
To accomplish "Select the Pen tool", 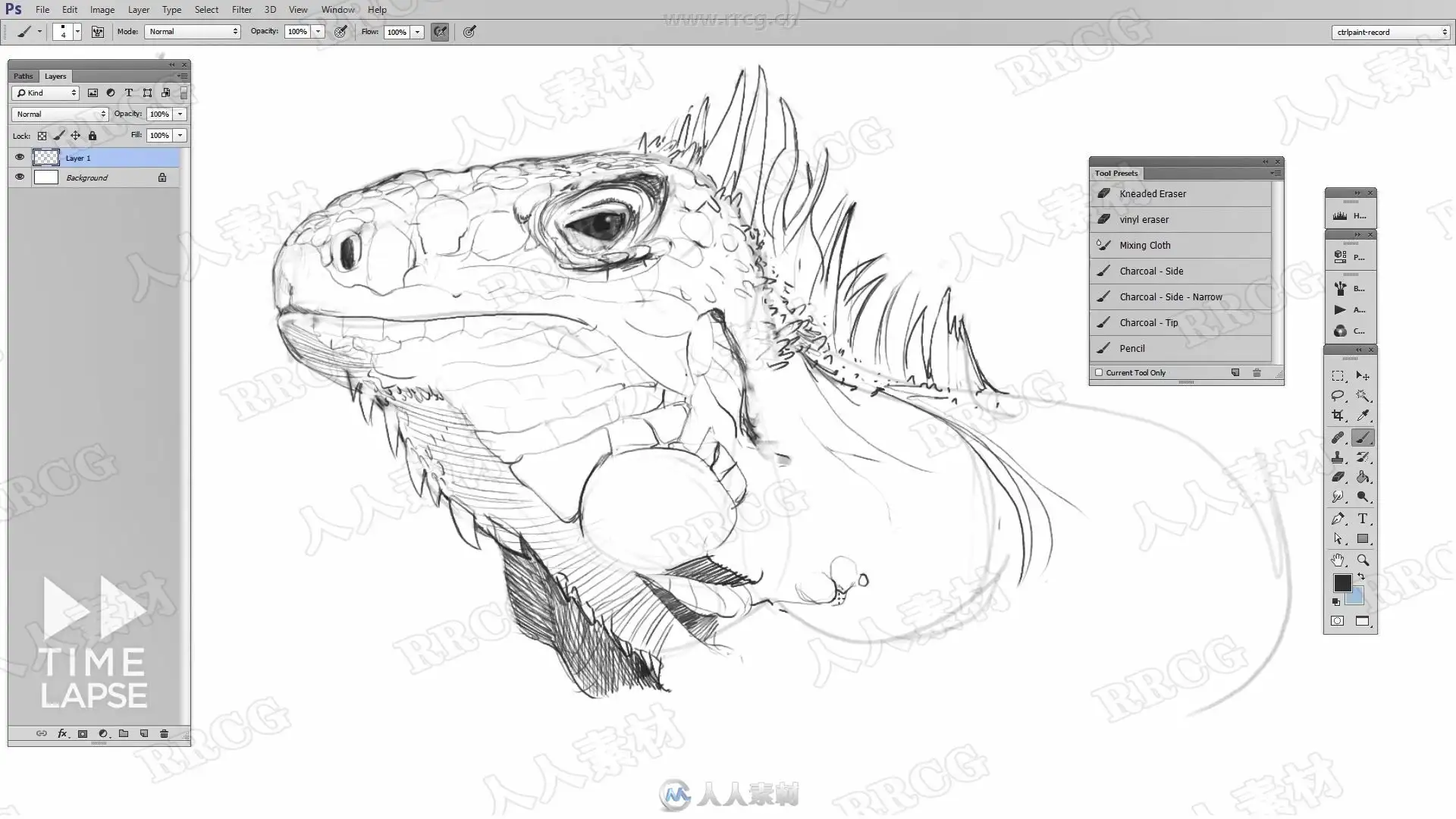I will click(1338, 519).
